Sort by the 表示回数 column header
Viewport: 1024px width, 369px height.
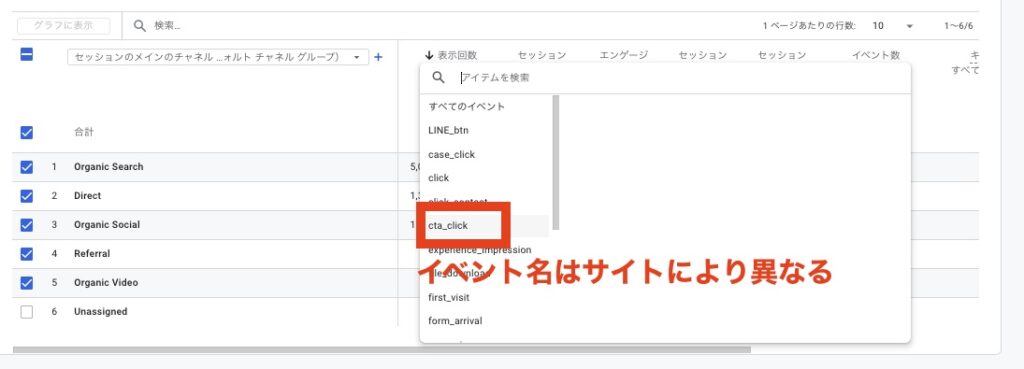tap(457, 56)
